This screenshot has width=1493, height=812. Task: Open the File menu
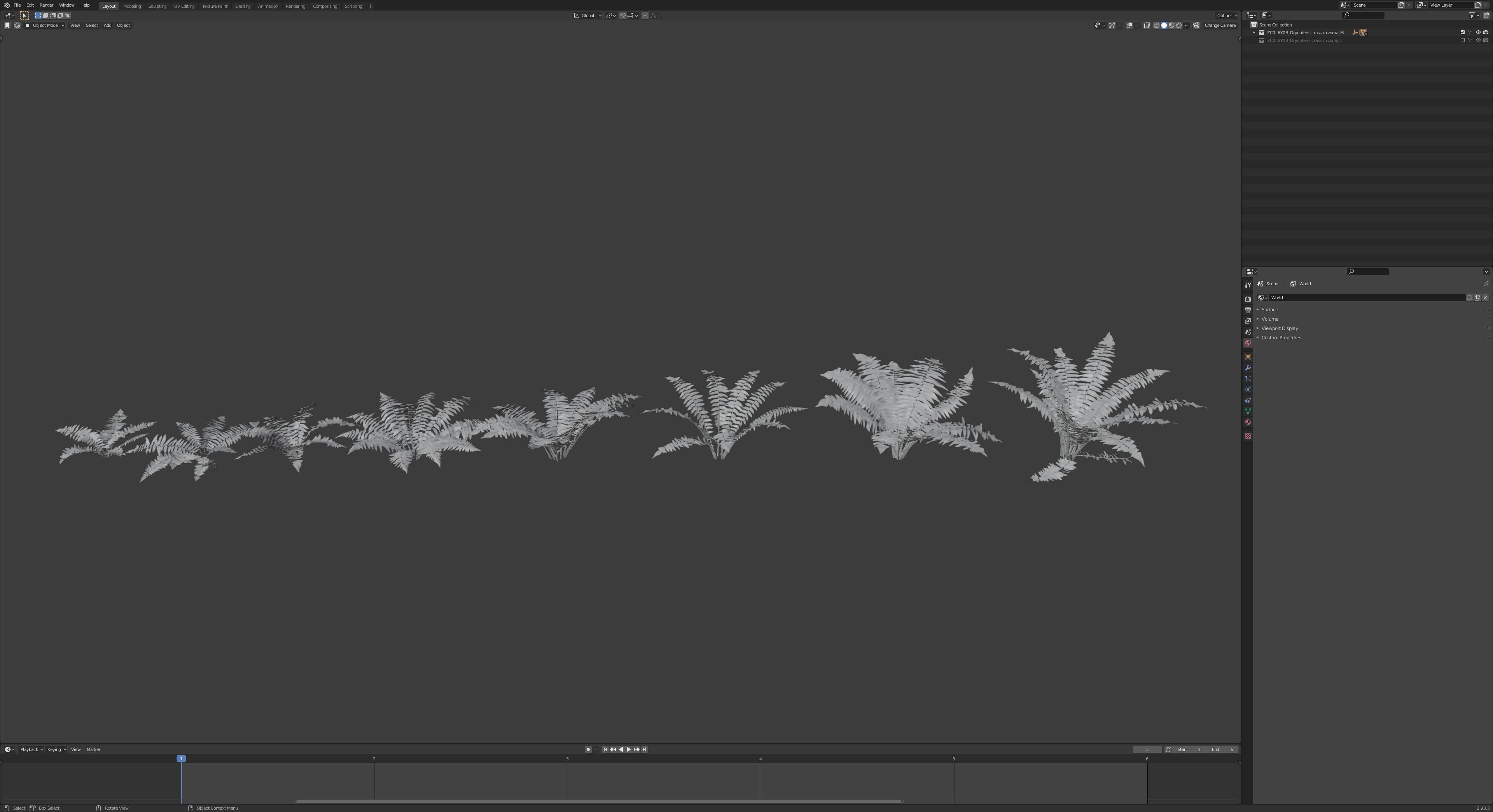tap(17, 5)
